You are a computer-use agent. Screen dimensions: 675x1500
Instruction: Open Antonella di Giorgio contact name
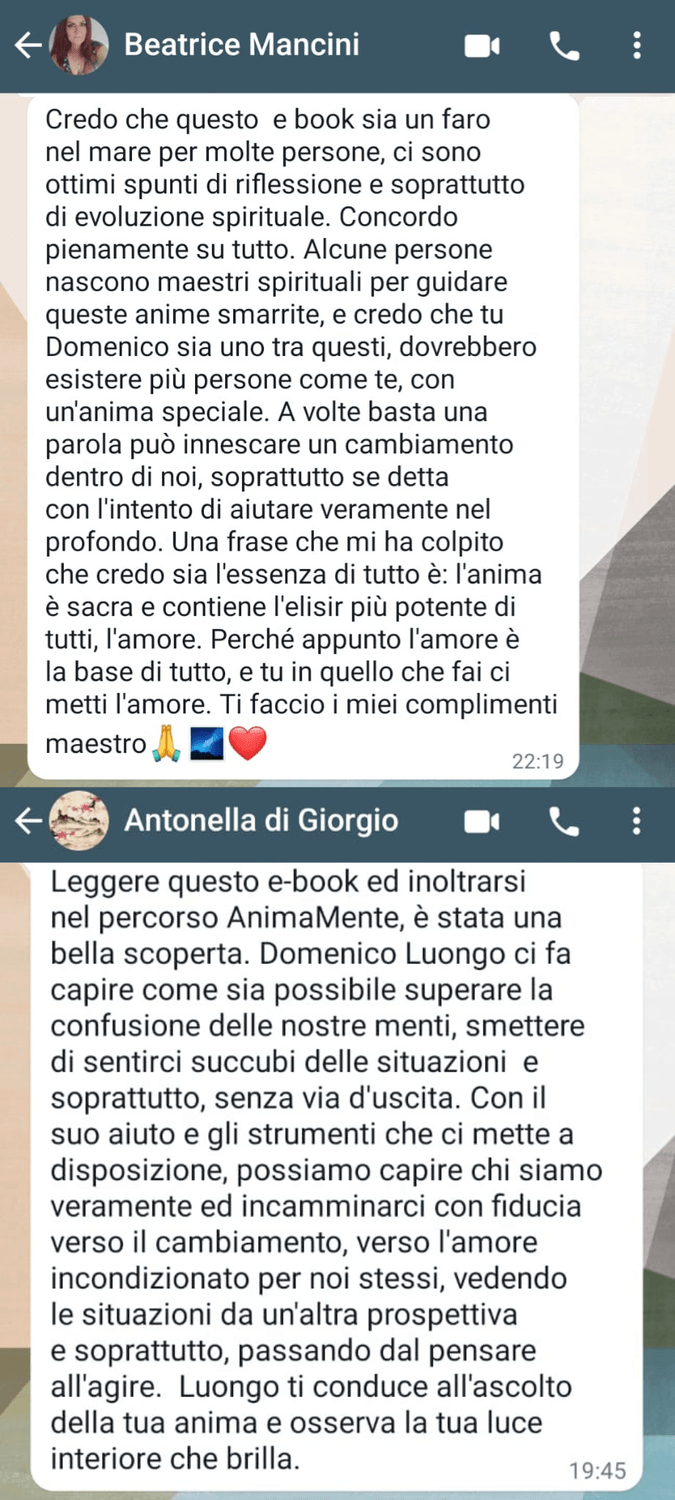click(261, 822)
